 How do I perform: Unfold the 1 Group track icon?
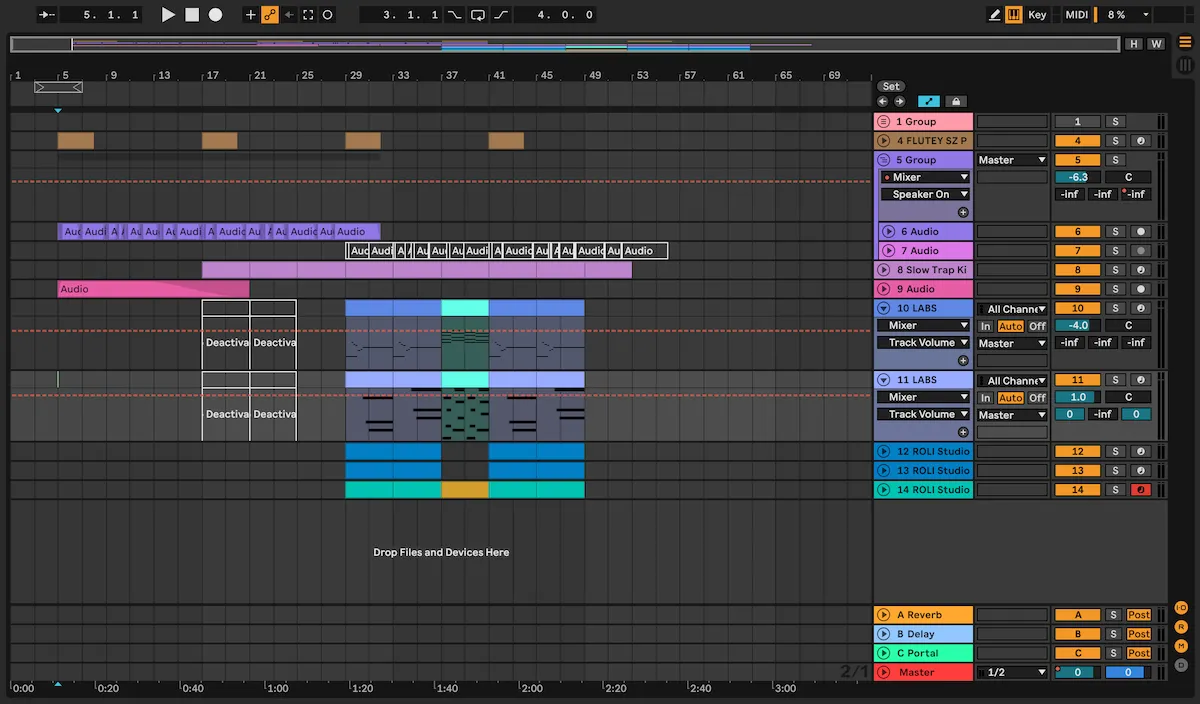click(883, 121)
